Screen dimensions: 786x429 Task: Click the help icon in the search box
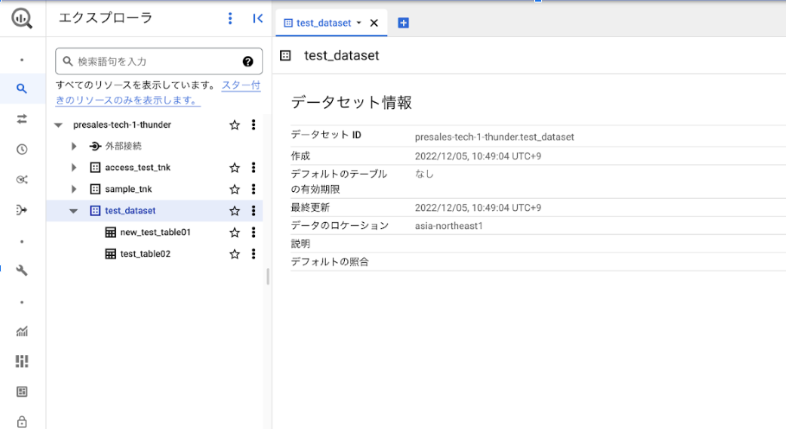(248, 61)
